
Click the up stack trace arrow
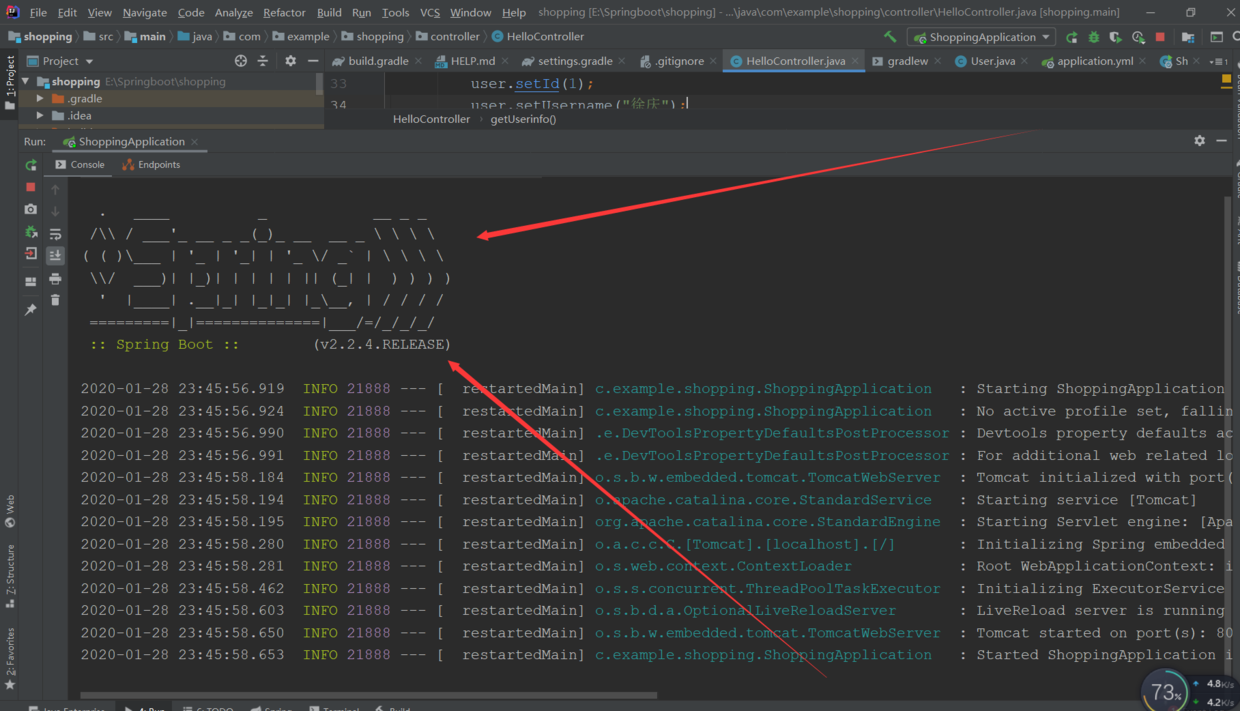(x=55, y=189)
